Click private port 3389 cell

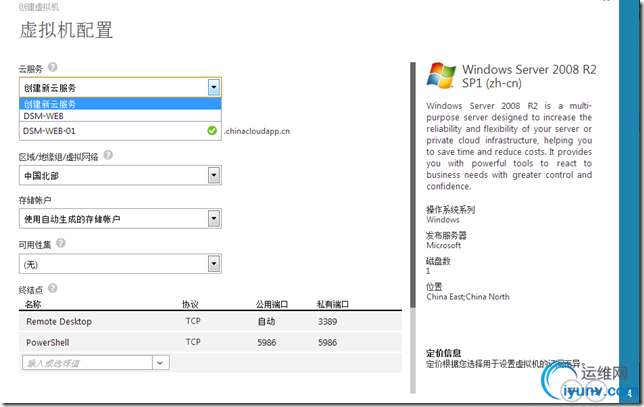point(327,322)
